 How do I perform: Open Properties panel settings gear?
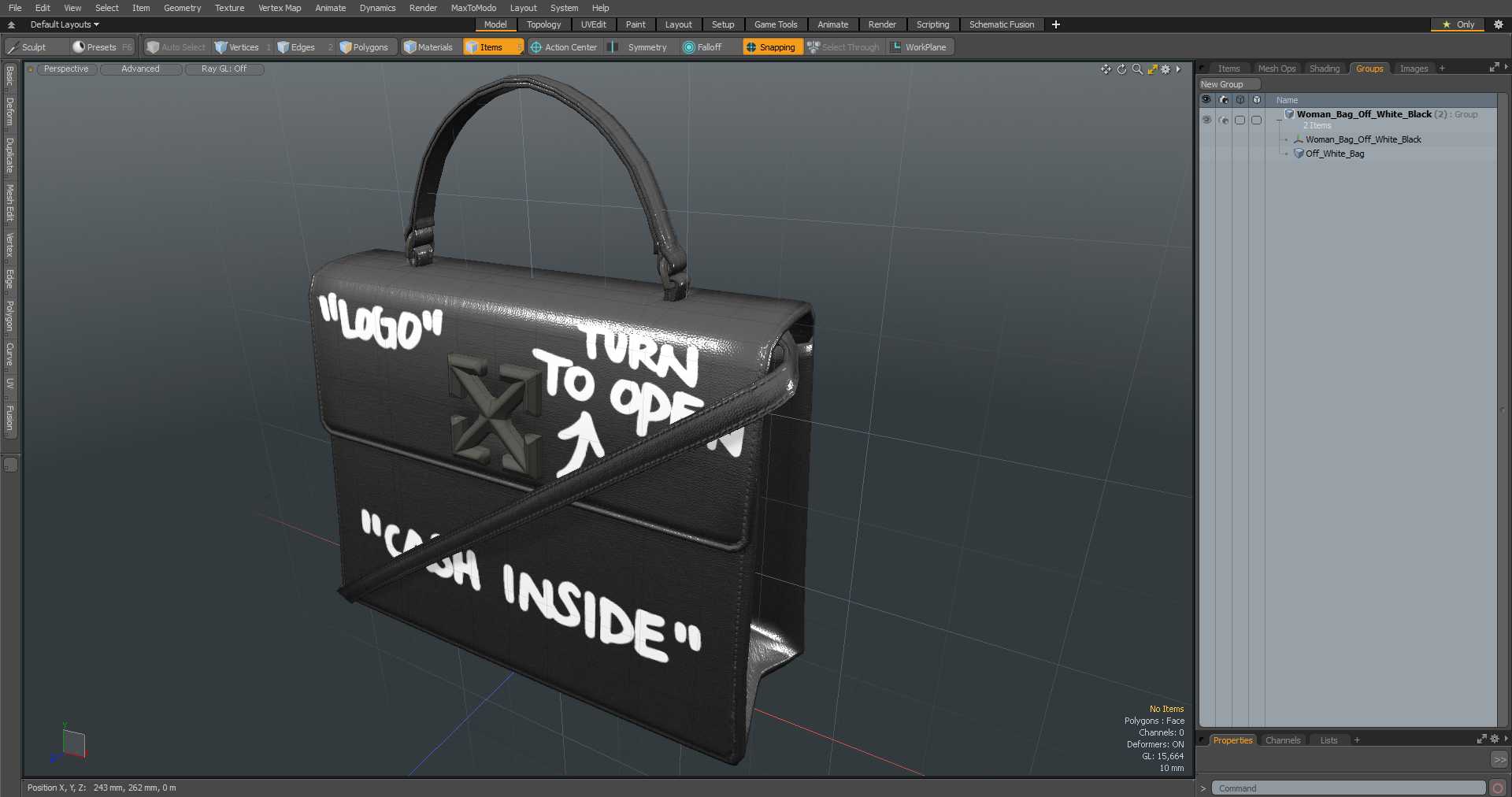pyautogui.click(x=1494, y=739)
